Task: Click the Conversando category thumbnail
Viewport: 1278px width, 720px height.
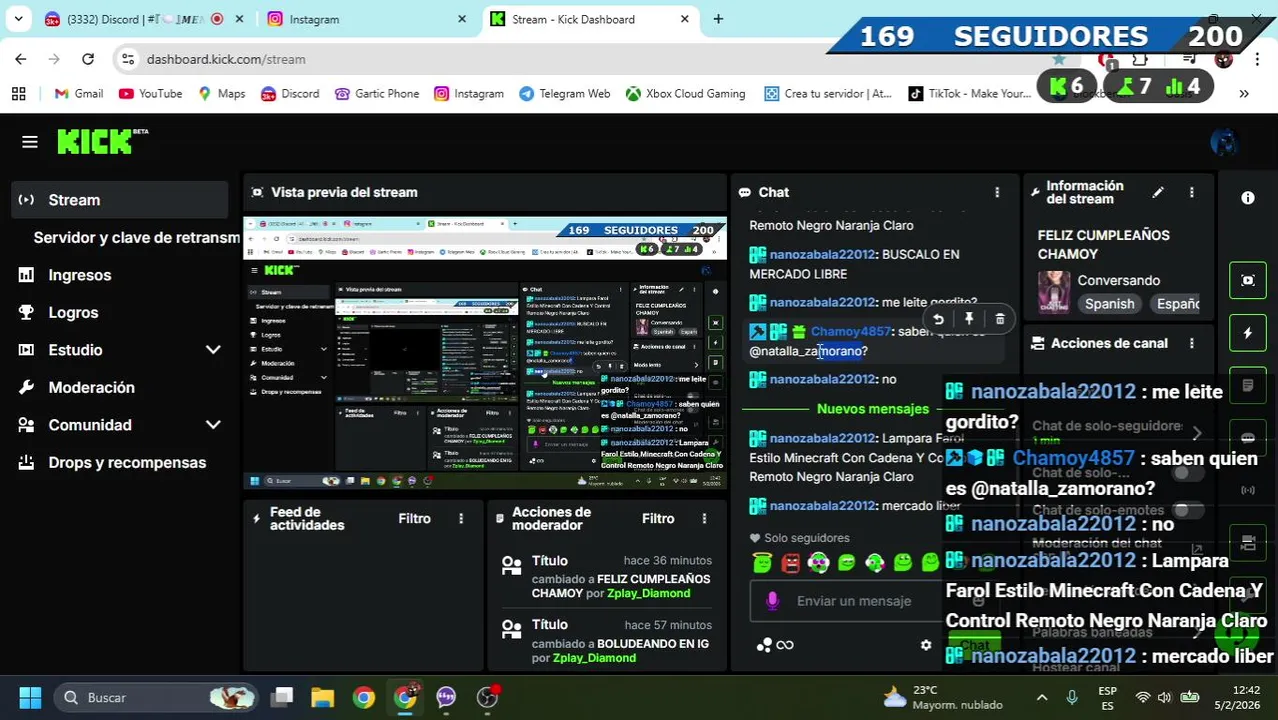Action: (x=1053, y=292)
